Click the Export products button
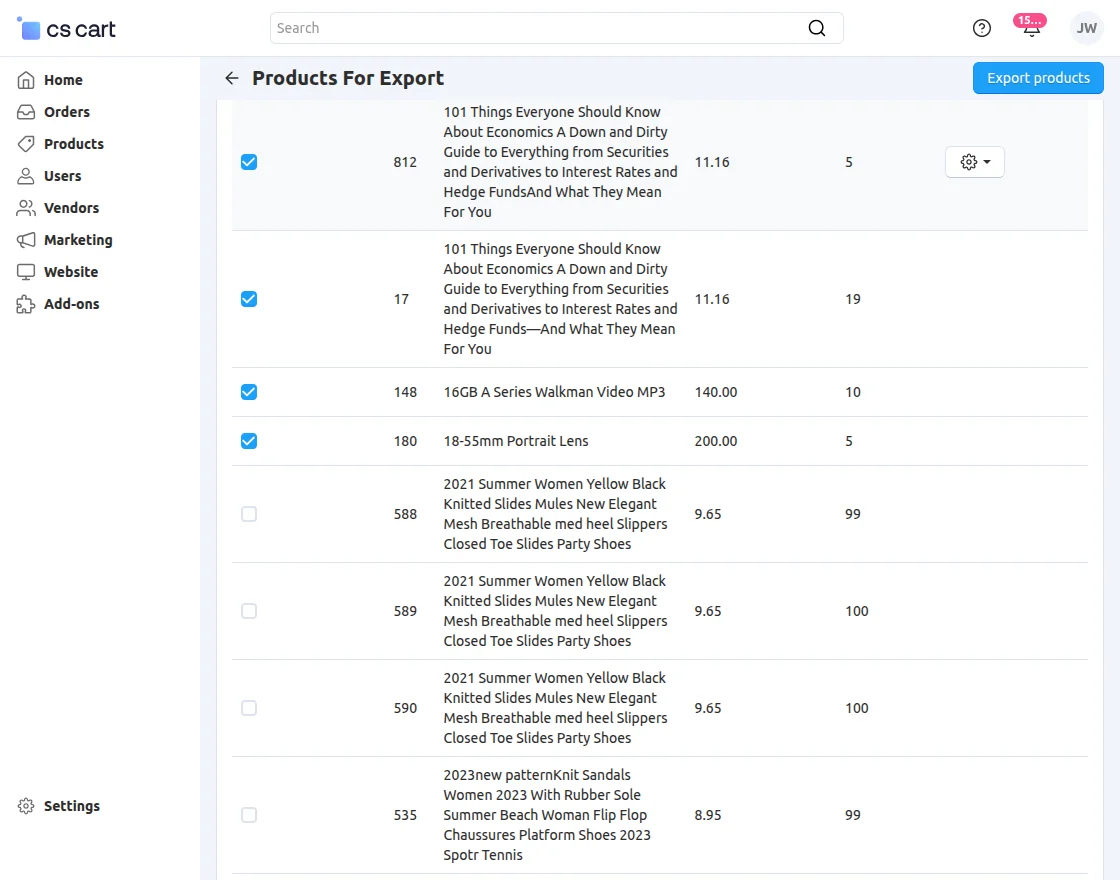1120x880 pixels. (x=1038, y=77)
